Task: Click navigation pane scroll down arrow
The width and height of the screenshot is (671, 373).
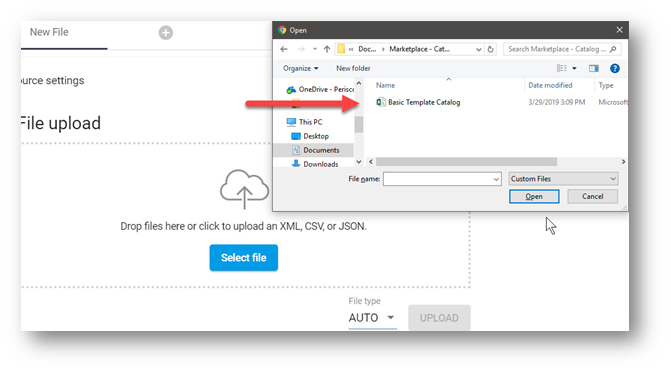Action: tap(359, 162)
